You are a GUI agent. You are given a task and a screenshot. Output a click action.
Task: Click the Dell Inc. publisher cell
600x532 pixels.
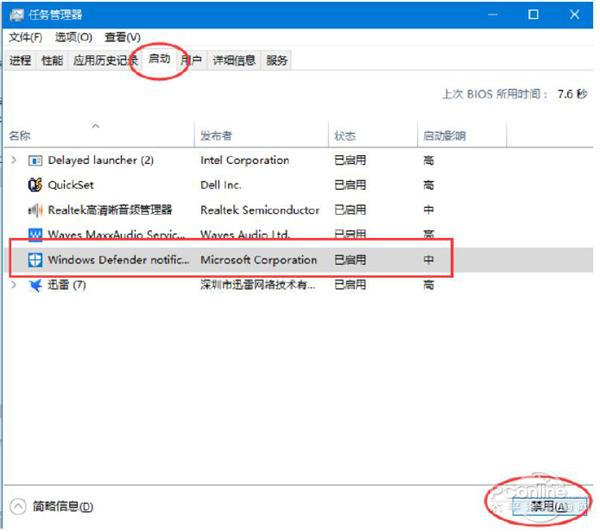pos(221,185)
